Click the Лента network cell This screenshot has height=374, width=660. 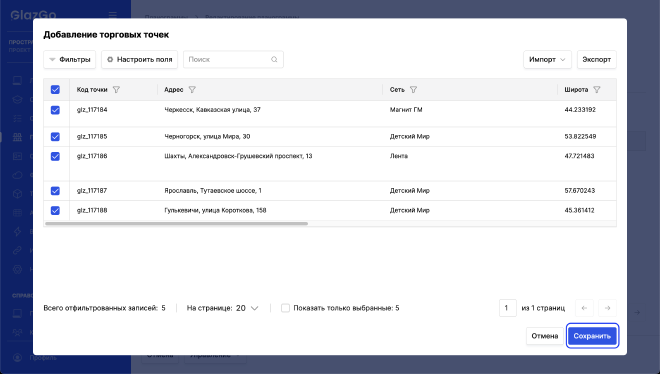[x=399, y=156]
